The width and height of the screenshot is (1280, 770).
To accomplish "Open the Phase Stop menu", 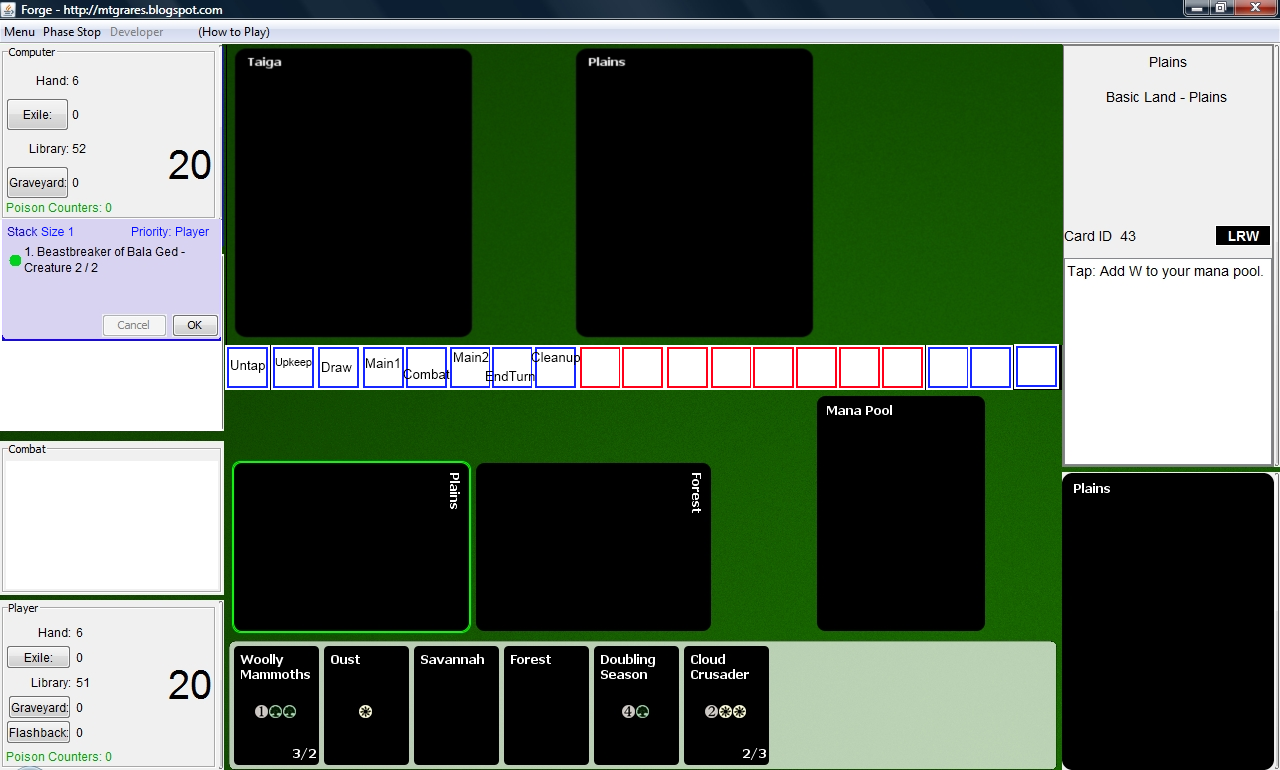I will (x=72, y=32).
